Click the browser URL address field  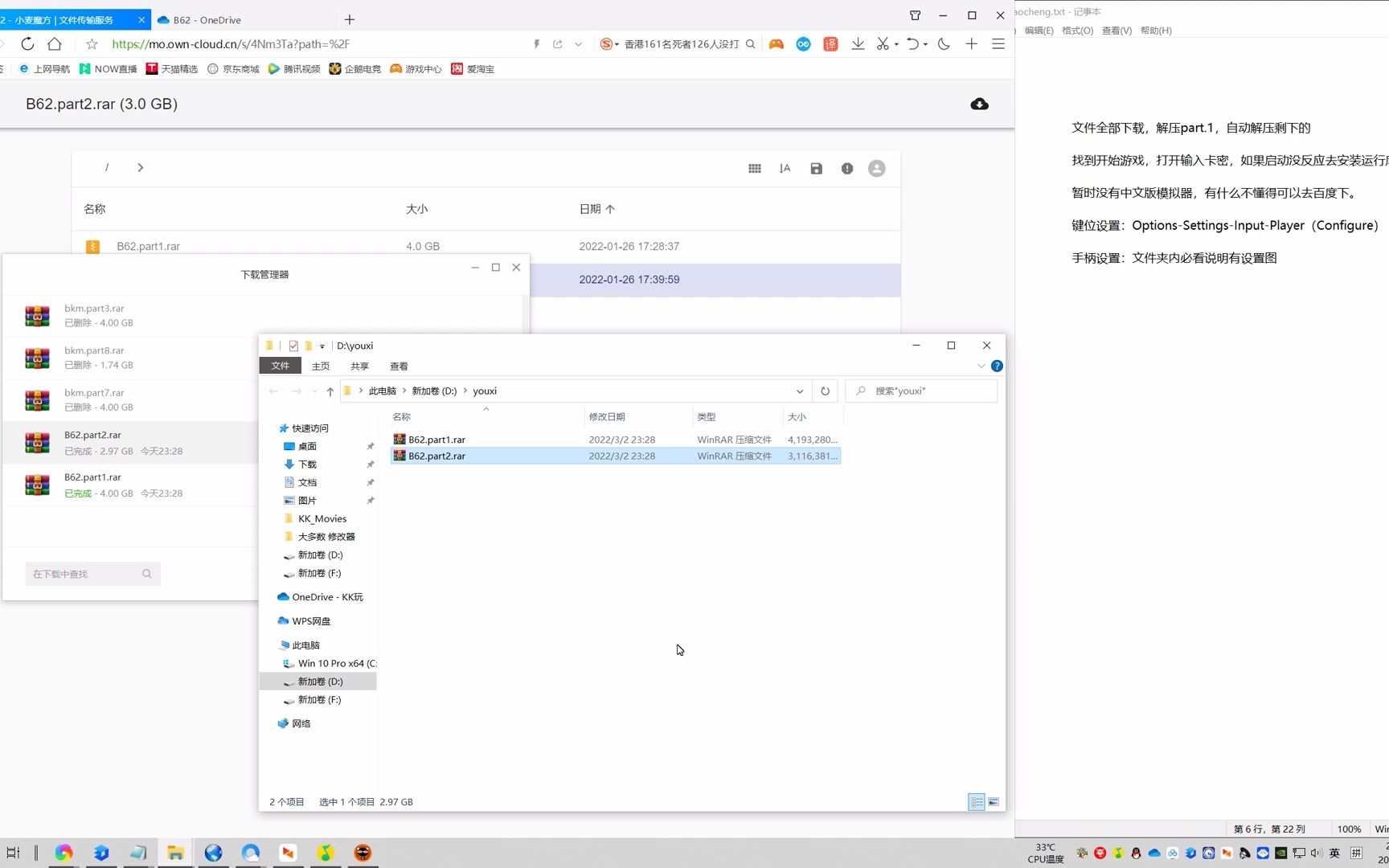(x=318, y=44)
